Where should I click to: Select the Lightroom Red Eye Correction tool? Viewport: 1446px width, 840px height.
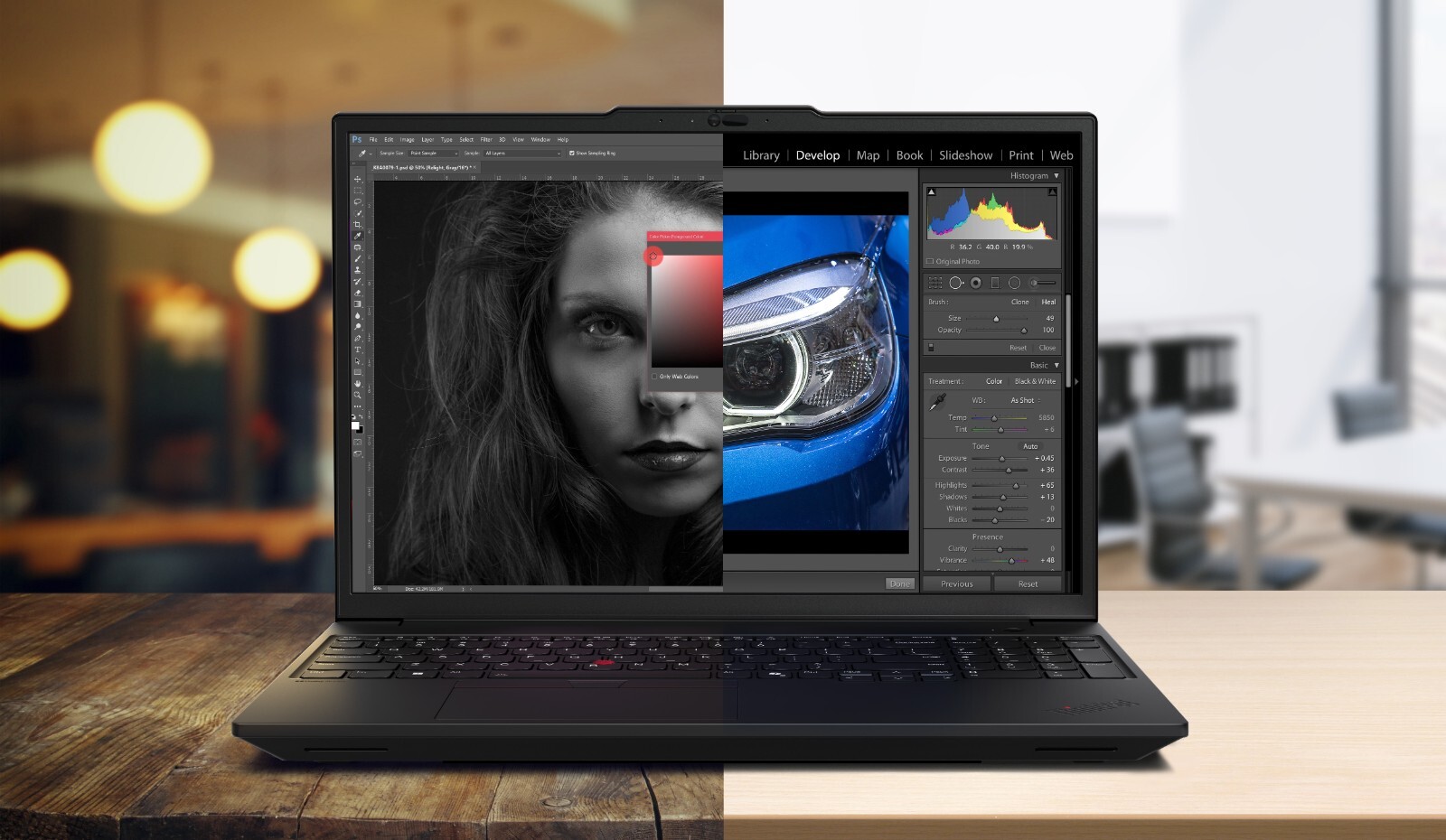click(976, 283)
